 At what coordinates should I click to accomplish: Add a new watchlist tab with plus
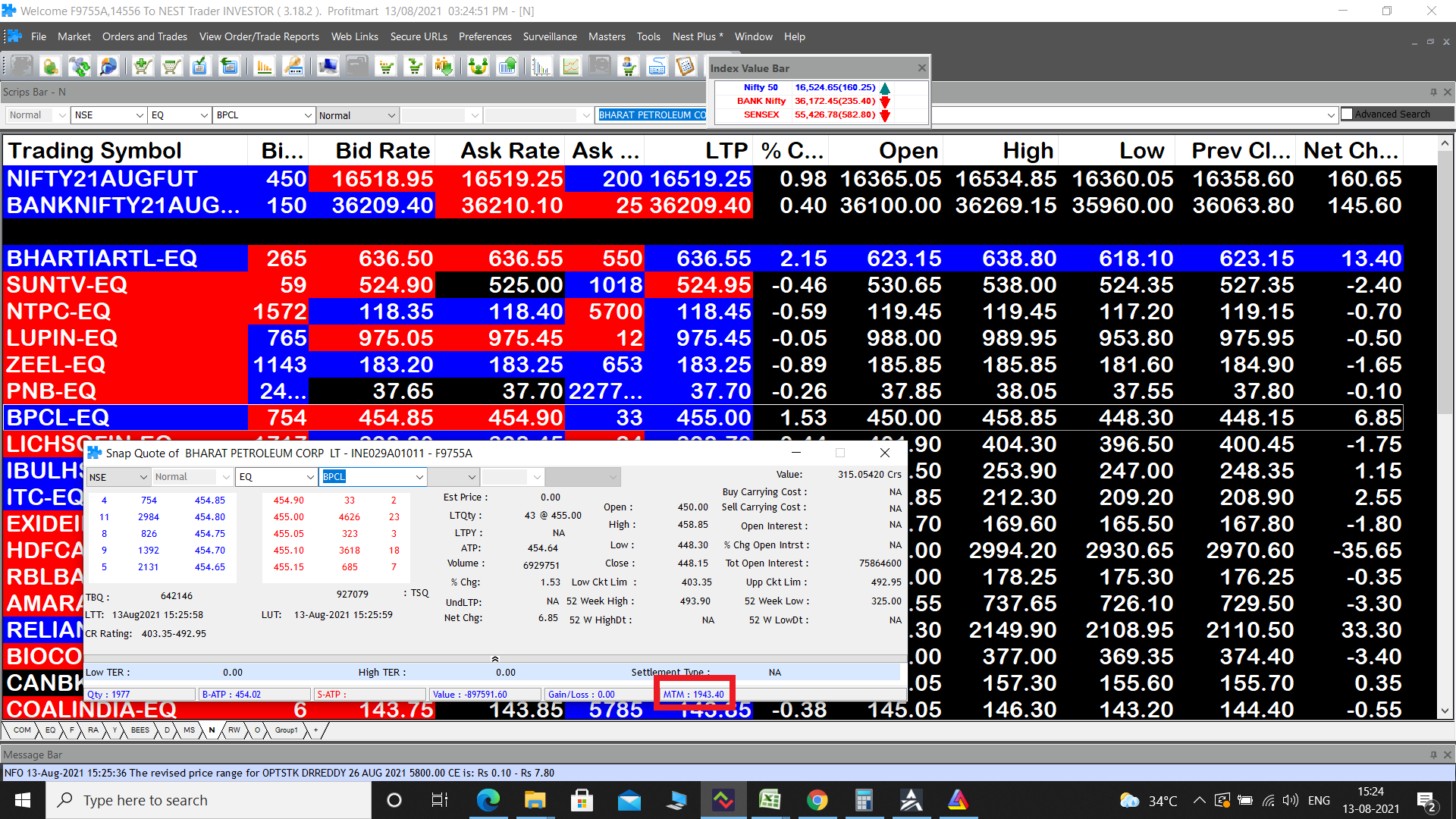[x=316, y=730]
